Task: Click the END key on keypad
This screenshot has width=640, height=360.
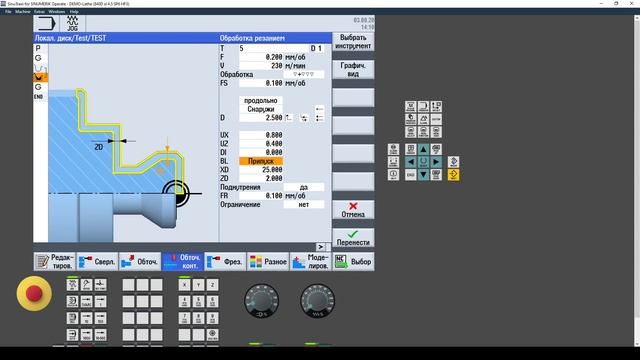Action: (411, 175)
